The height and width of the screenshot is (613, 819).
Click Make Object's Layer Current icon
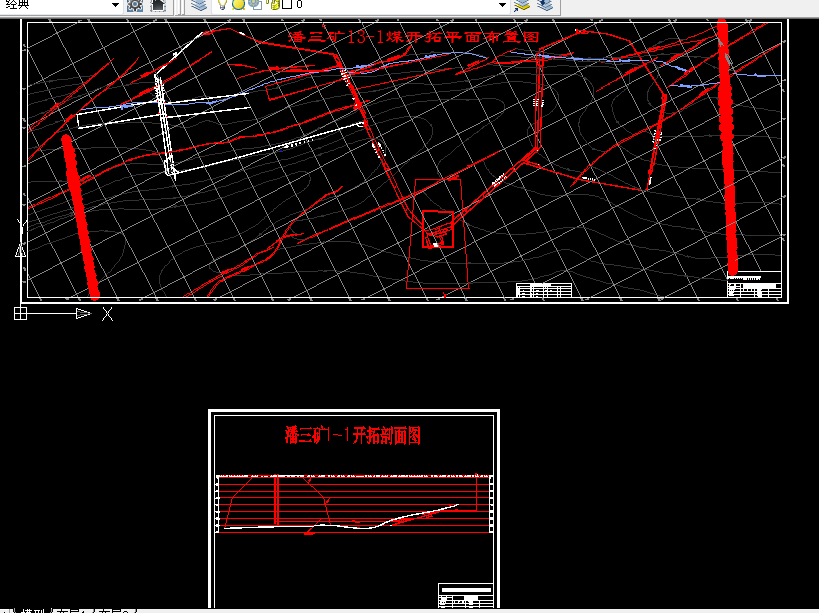click(x=521, y=5)
